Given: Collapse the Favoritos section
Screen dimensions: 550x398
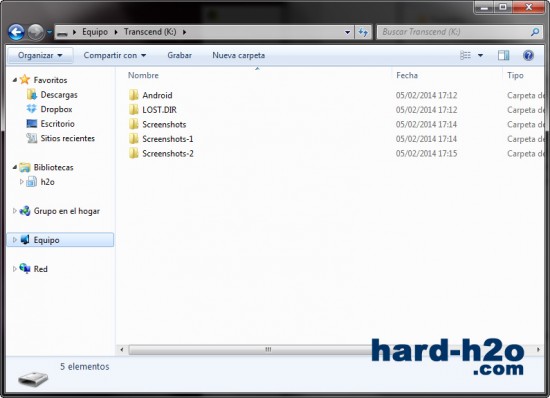Looking at the screenshot, I should [x=15, y=80].
